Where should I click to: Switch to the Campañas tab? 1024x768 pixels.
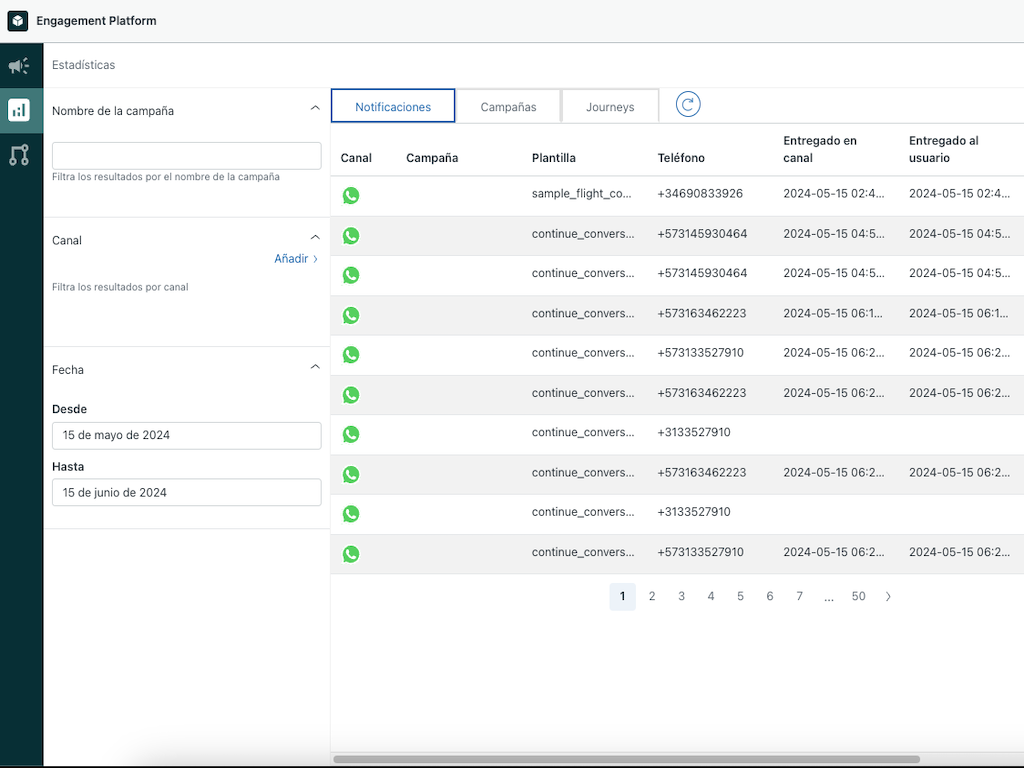pos(508,105)
